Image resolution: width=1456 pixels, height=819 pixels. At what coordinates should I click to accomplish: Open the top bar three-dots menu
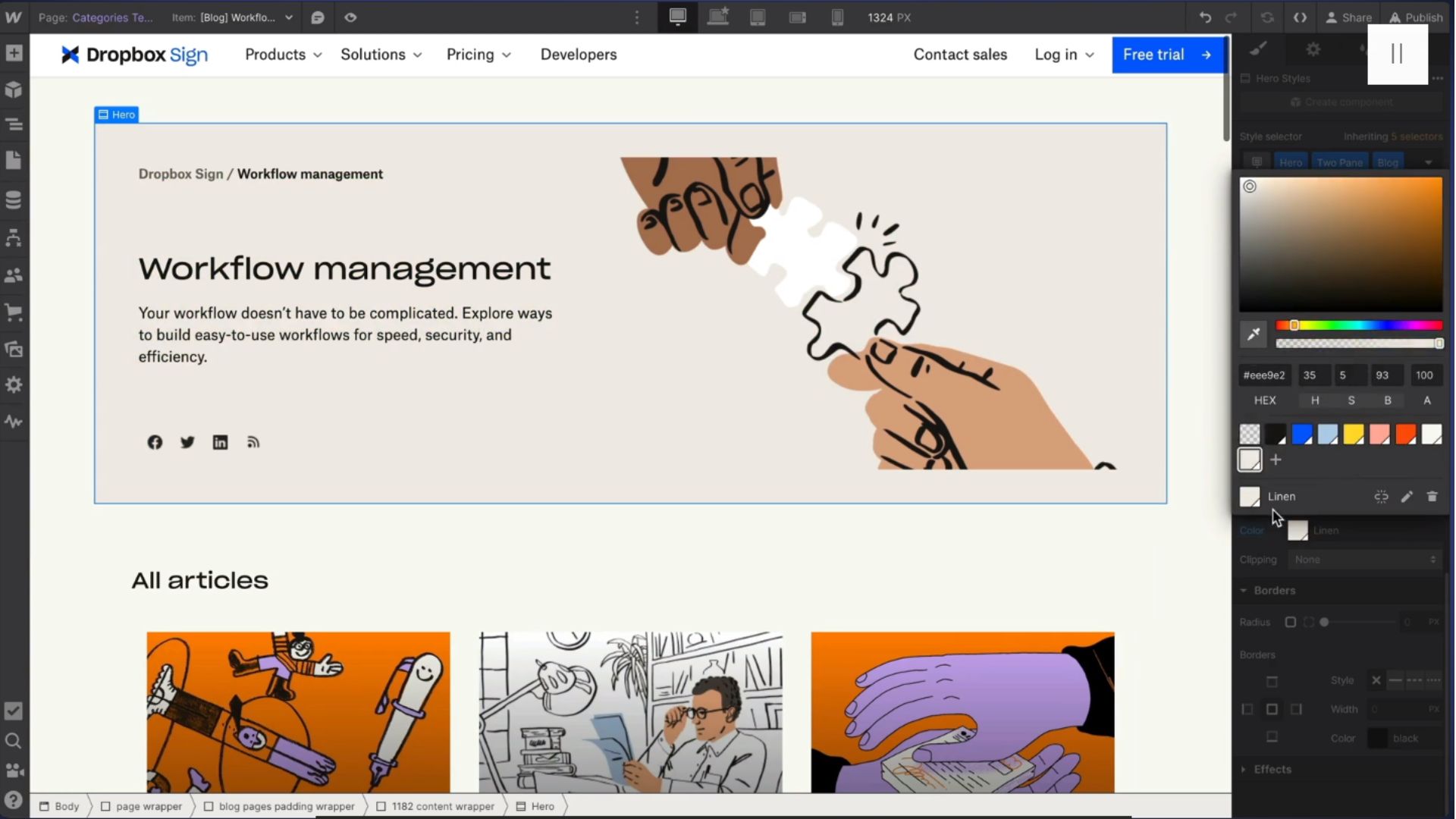637,17
